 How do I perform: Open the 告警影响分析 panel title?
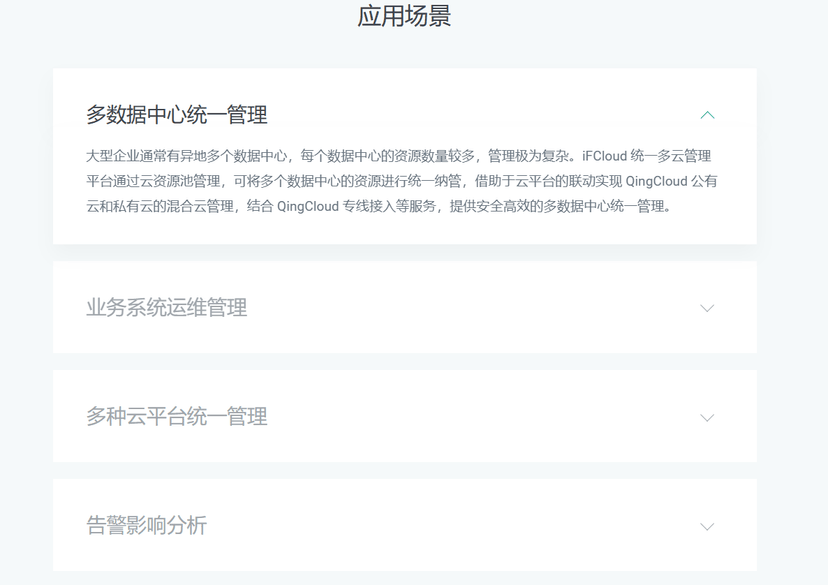click(x=147, y=525)
